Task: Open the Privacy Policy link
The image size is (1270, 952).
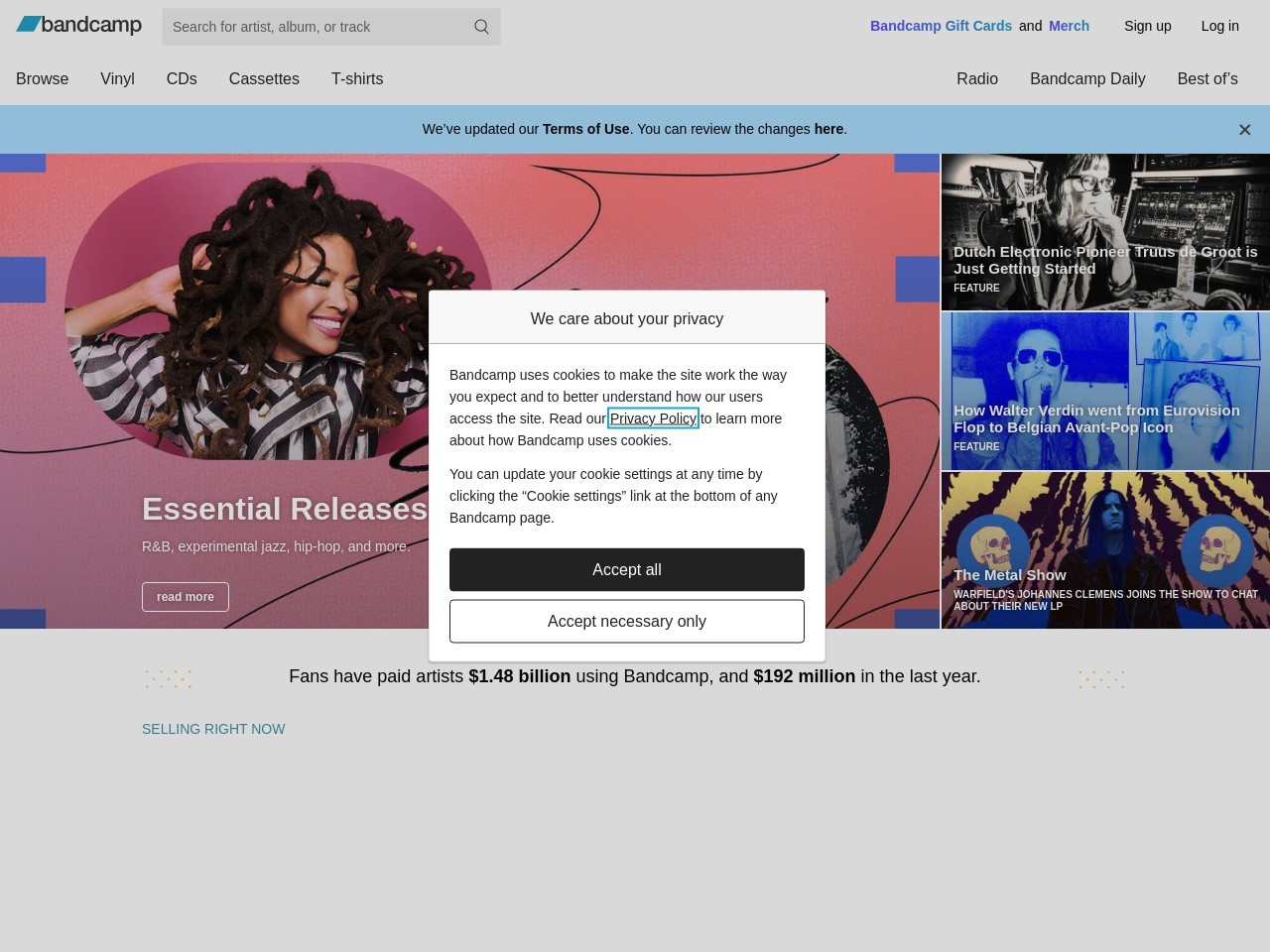Action: pyautogui.click(x=653, y=418)
